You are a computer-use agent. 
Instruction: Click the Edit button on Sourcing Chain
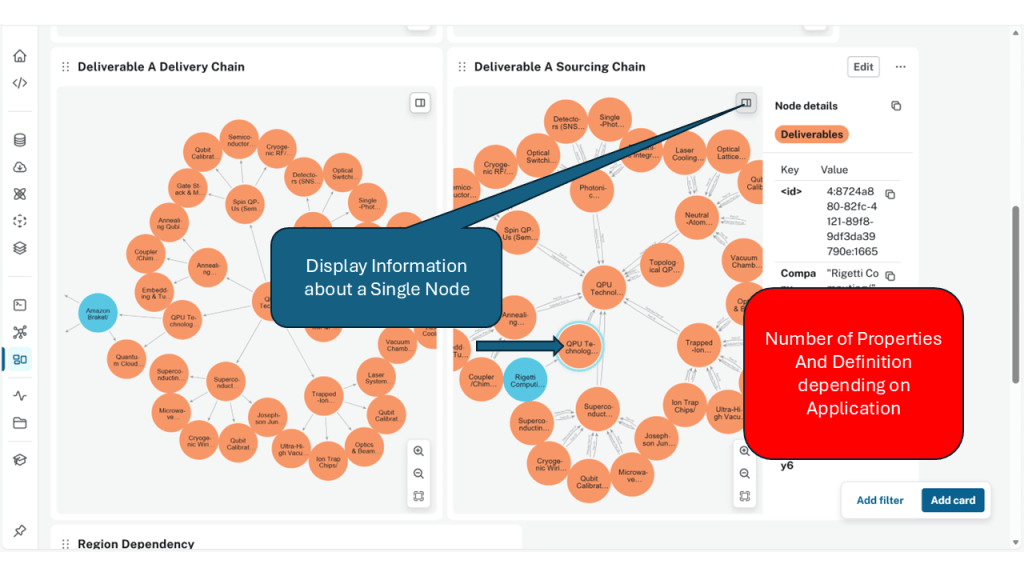863,67
